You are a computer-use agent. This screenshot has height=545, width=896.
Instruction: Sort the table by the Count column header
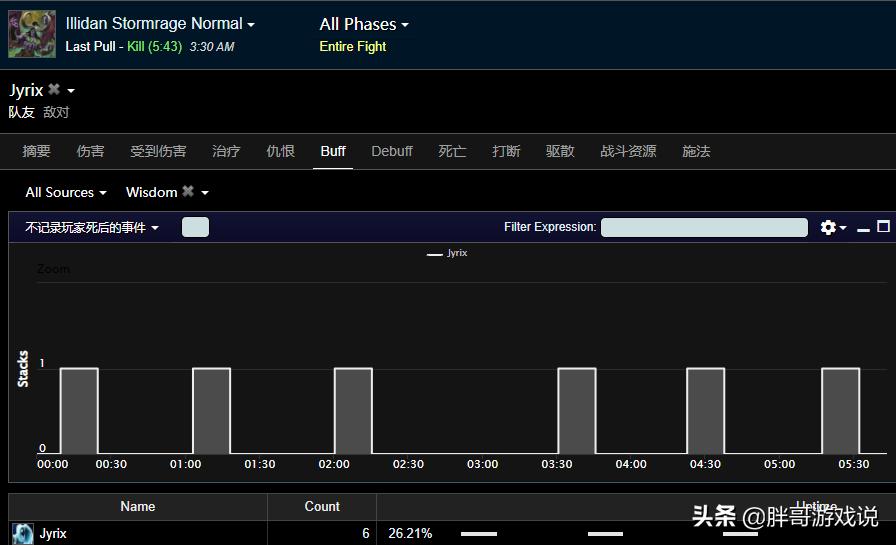(321, 506)
